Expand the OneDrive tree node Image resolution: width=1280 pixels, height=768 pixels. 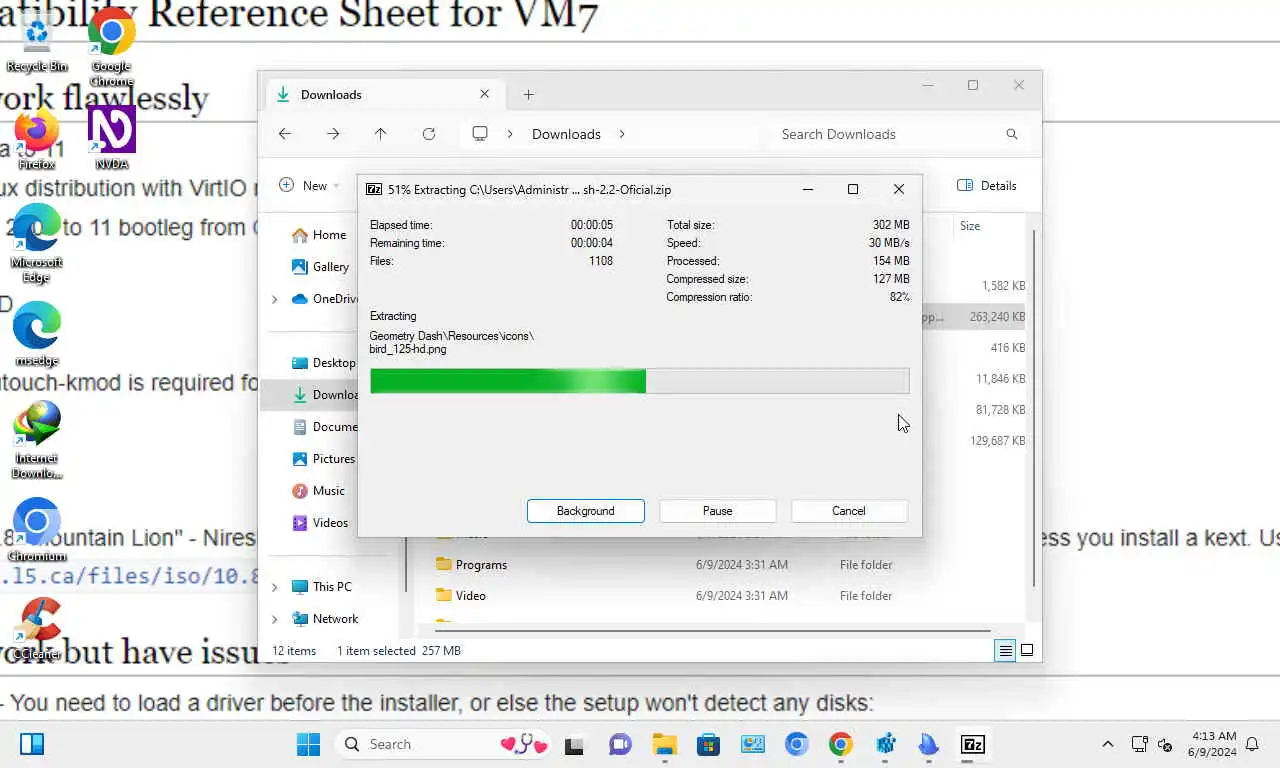coord(275,299)
